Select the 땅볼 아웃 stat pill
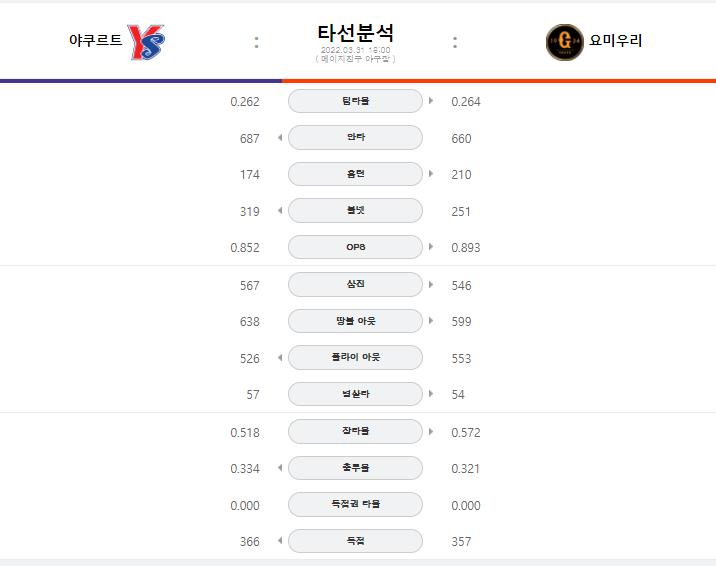Viewport: 716px width, 566px height. pos(355,321)
